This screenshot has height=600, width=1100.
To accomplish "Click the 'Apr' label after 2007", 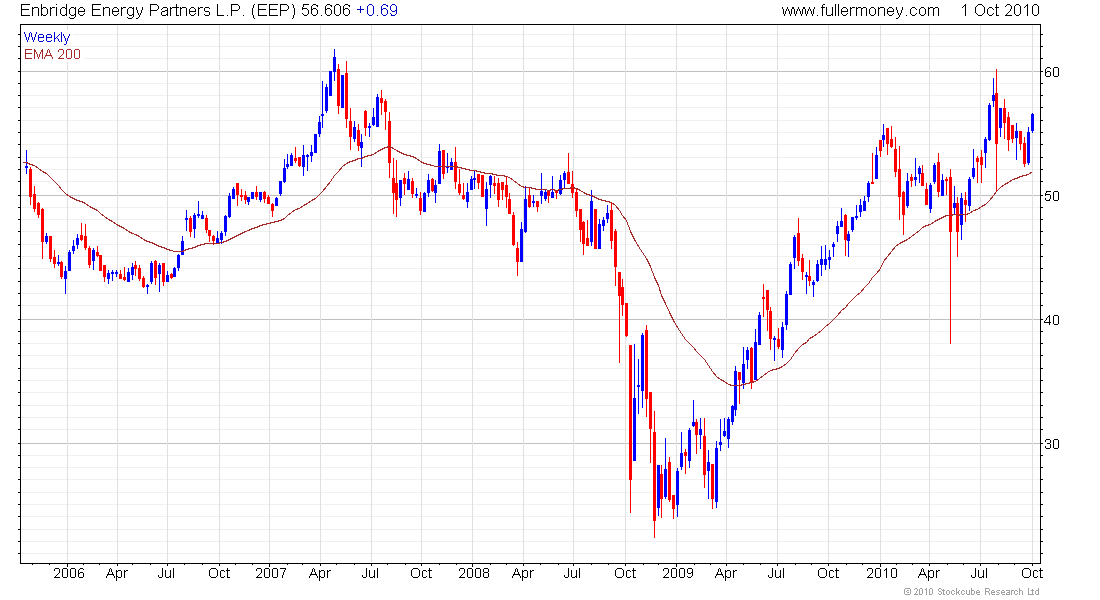I will tap(320, 573).
